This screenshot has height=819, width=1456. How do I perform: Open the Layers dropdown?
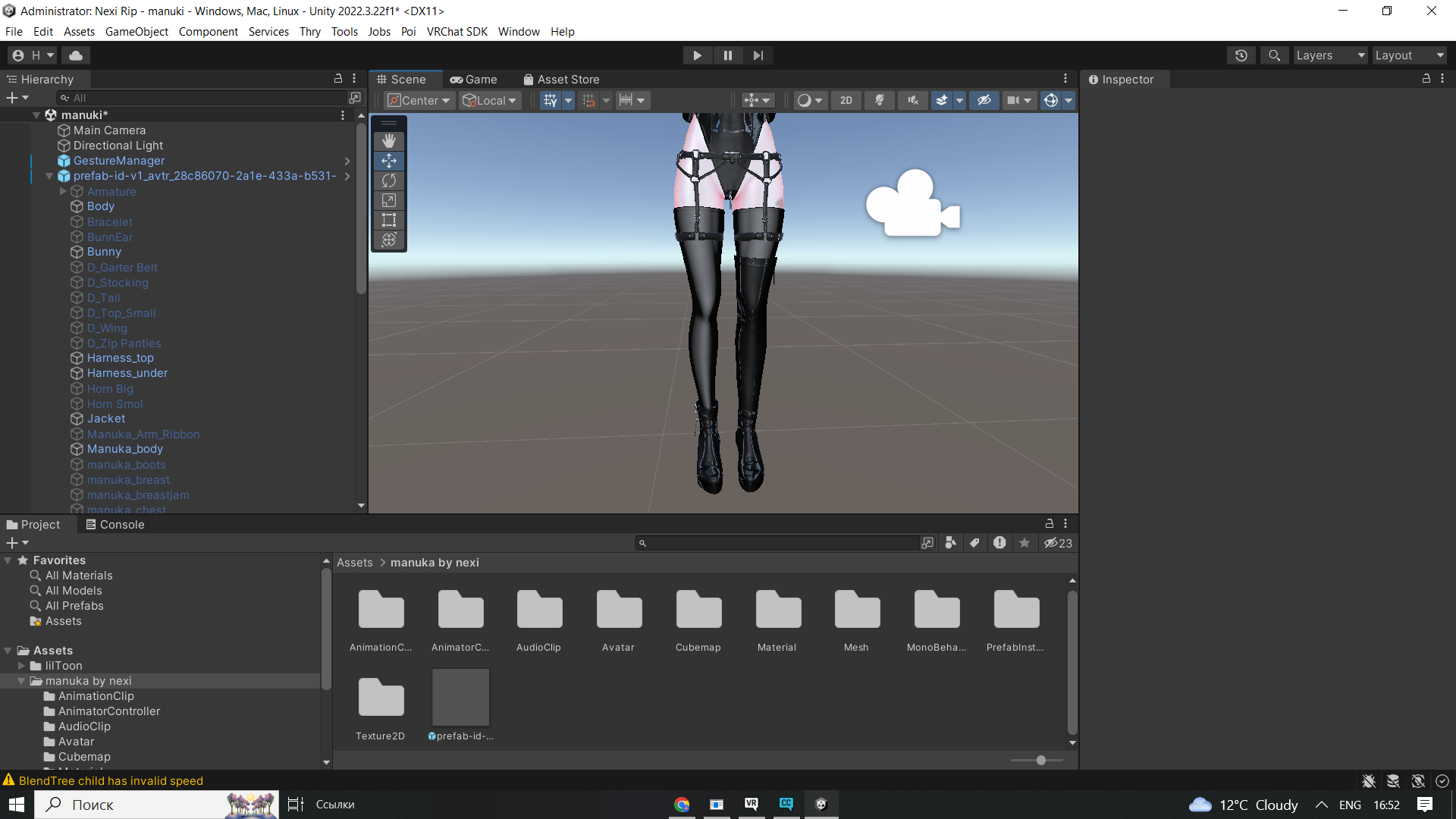click(1330, 55)
